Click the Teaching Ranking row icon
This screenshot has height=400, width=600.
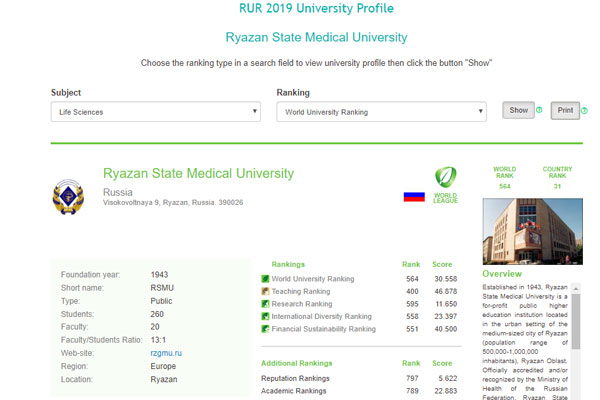tap(265, 291)
